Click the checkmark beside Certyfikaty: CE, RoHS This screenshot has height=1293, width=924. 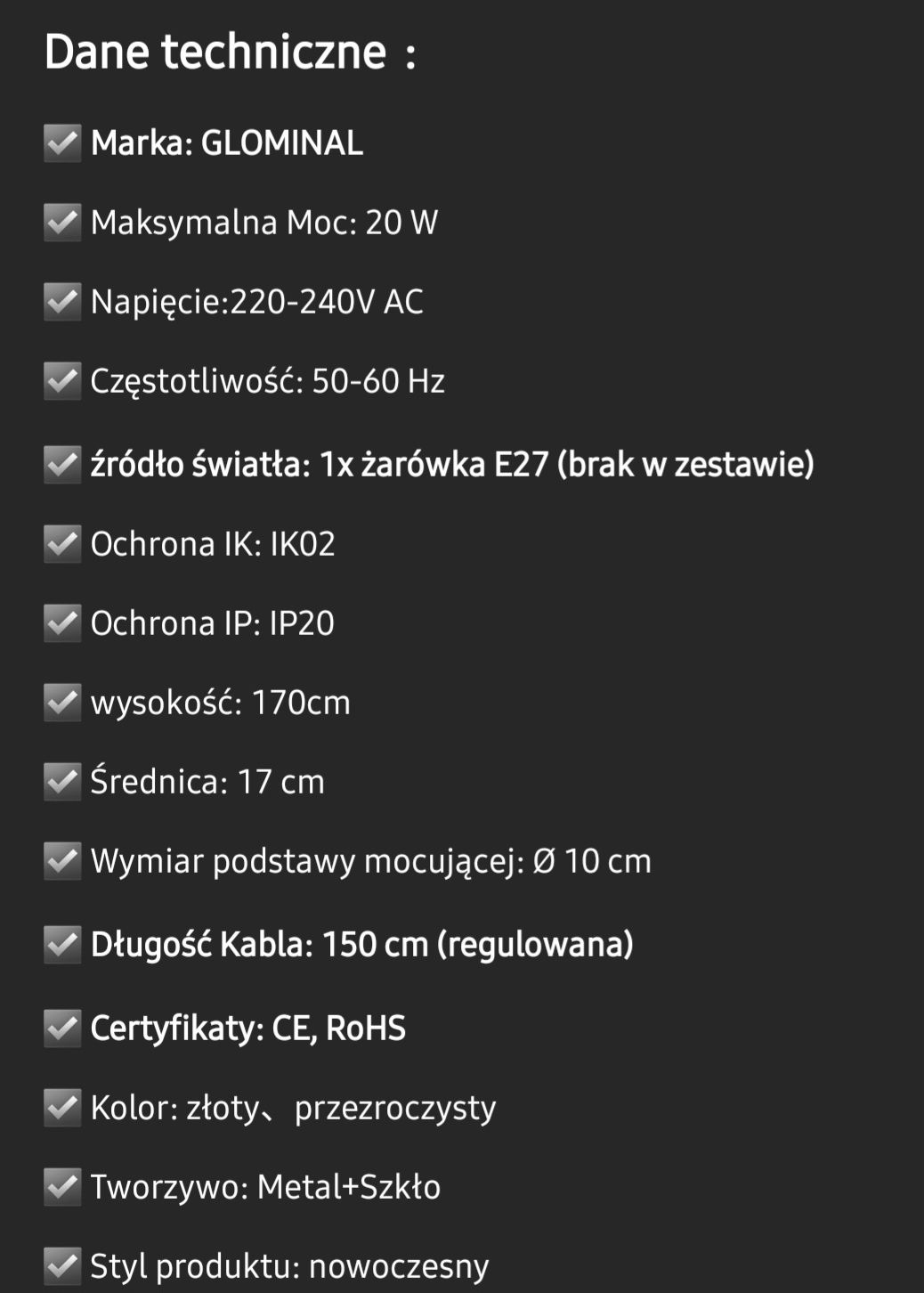62,1029
